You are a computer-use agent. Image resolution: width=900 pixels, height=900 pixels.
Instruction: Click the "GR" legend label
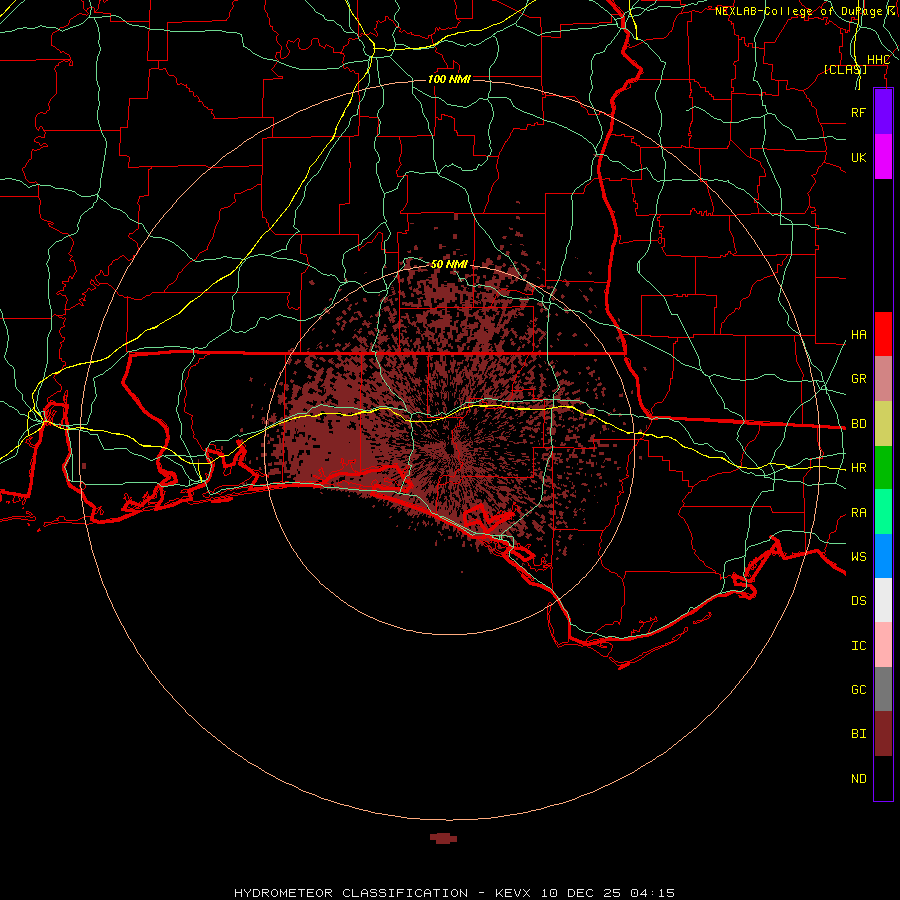click(x=859, y=379)
